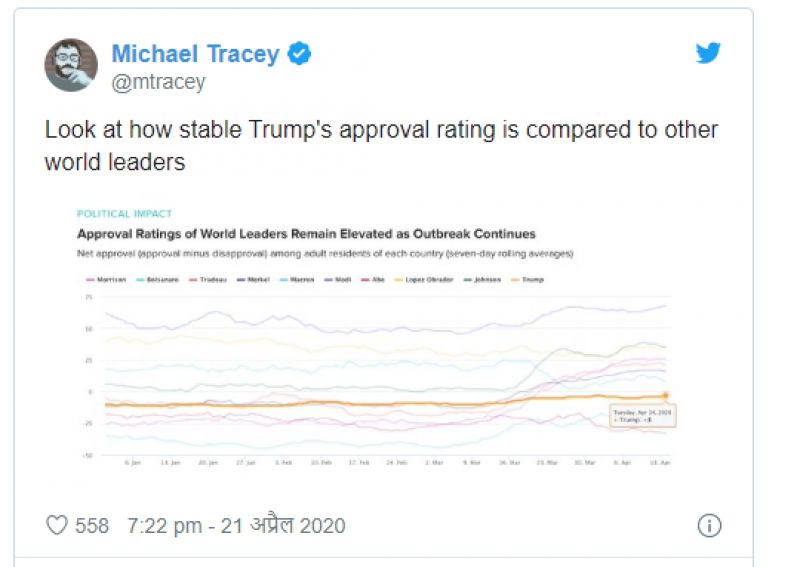Open Michael Tracey's profile avatar
This screenshot has width=800, height=567.
(x=71, y=65)
